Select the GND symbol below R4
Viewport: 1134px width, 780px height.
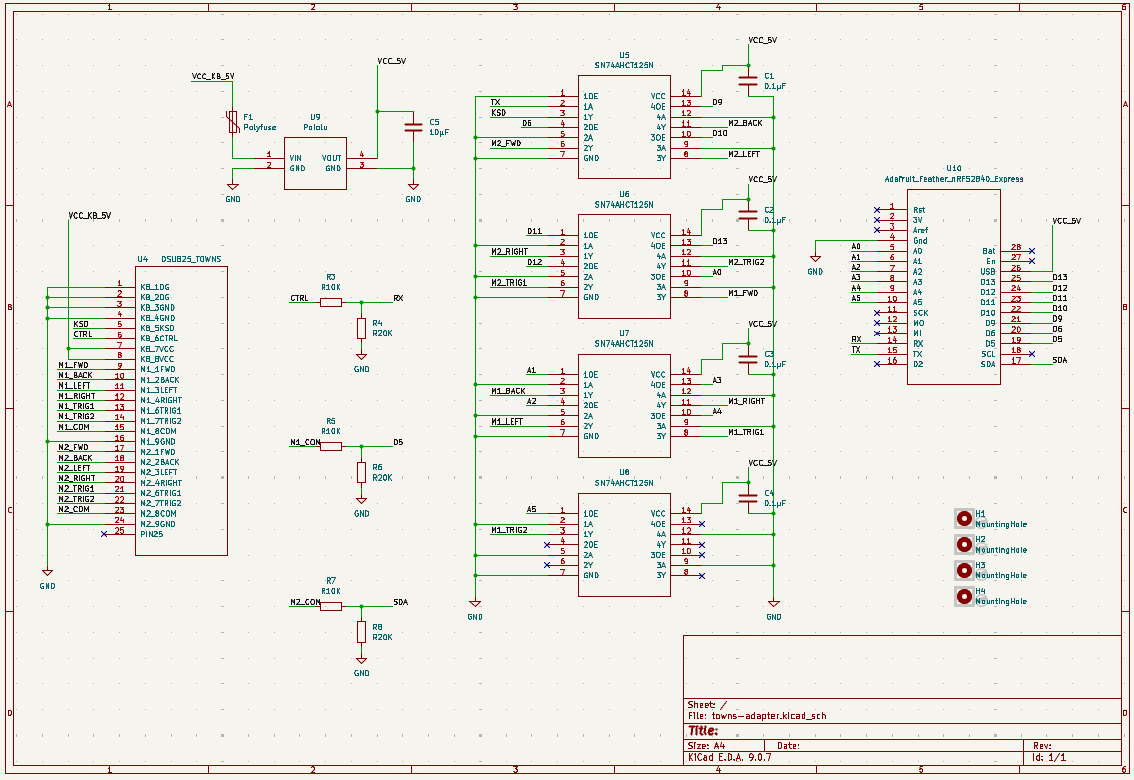[x=361, y=357]
